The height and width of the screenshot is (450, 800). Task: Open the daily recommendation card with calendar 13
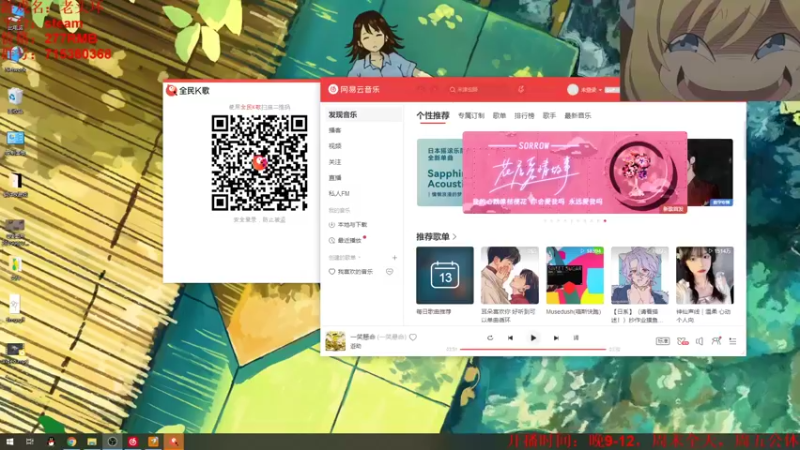tap(445, 276)
